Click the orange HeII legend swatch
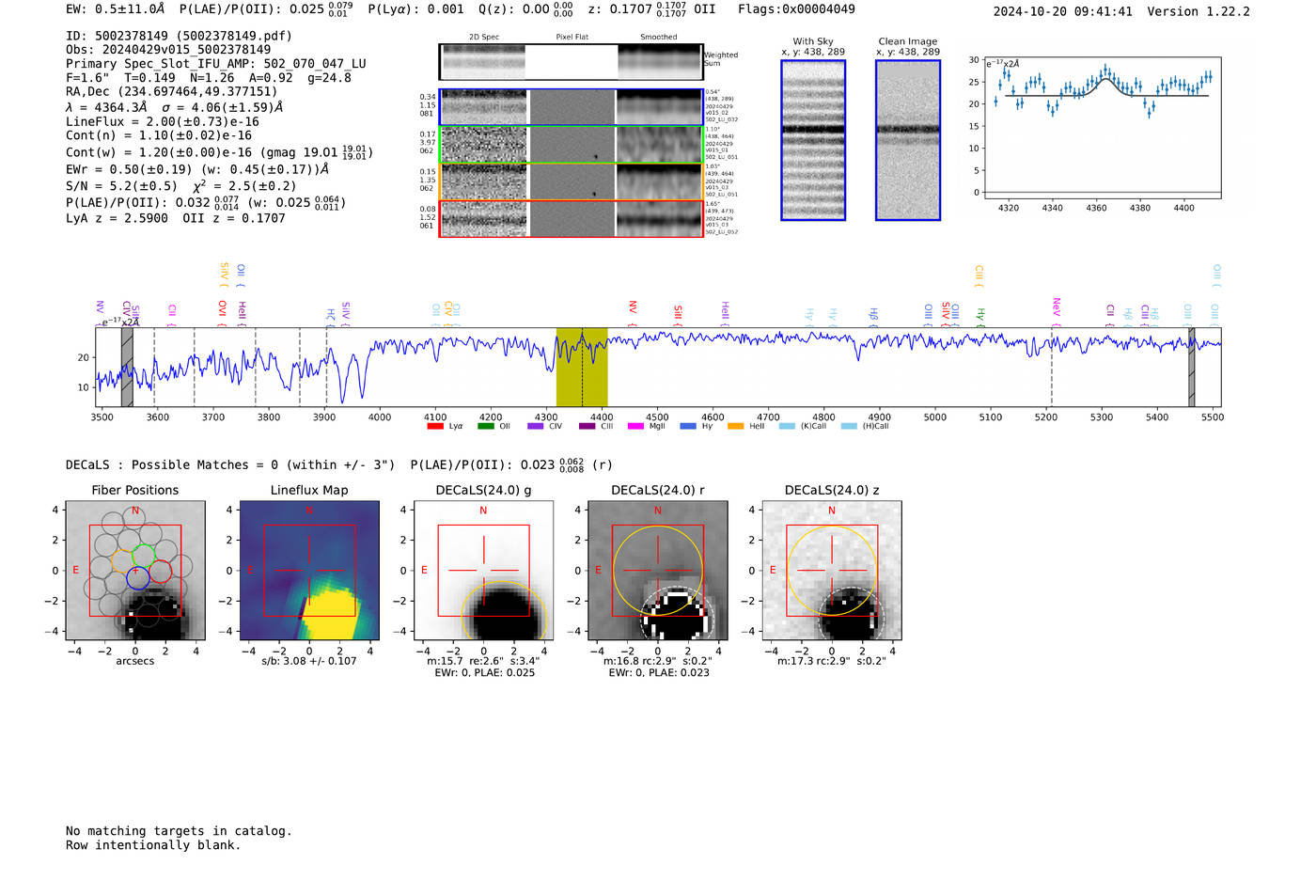The image size is (1316, 896). [x=735, y=426]
